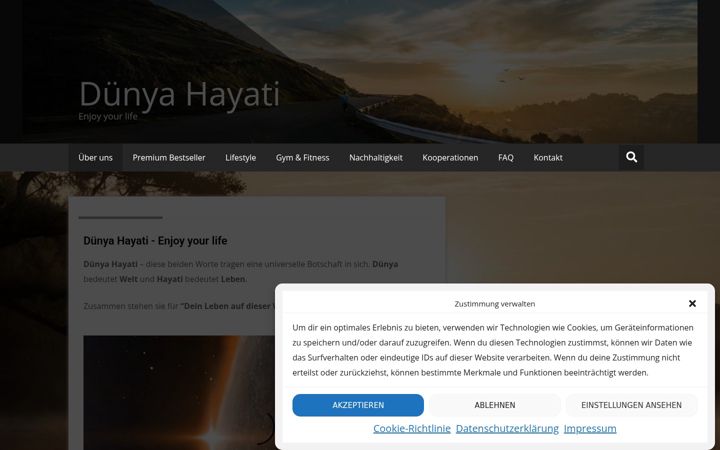Select the heading Dünya Hayati - Enjoy your life
Viewport: 720px width, 450px height.
click(155, 241)
